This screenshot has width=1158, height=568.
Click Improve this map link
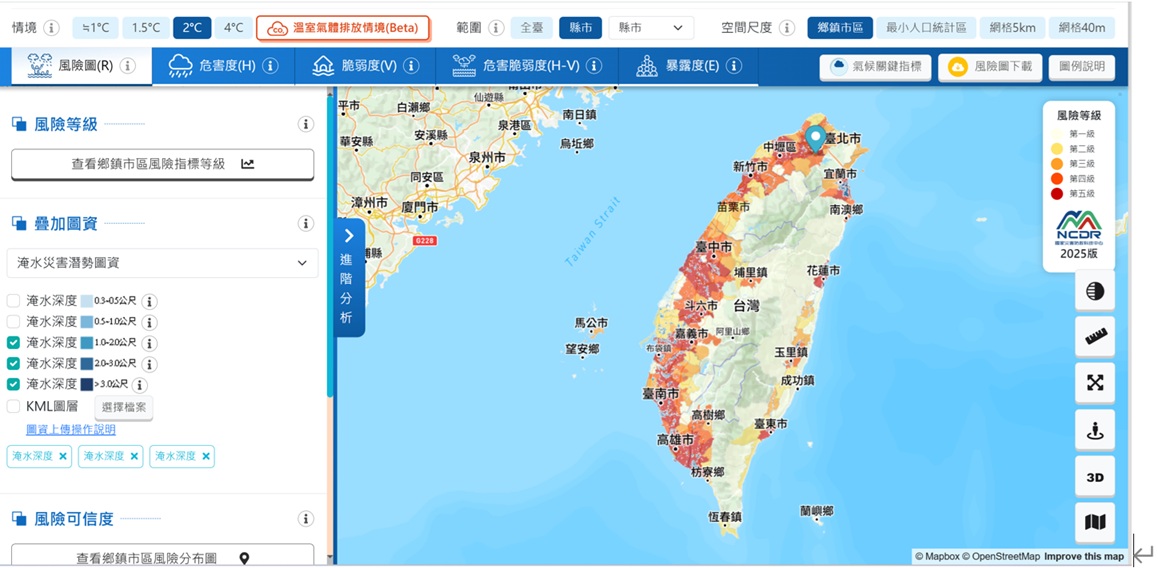point(1084,556)
